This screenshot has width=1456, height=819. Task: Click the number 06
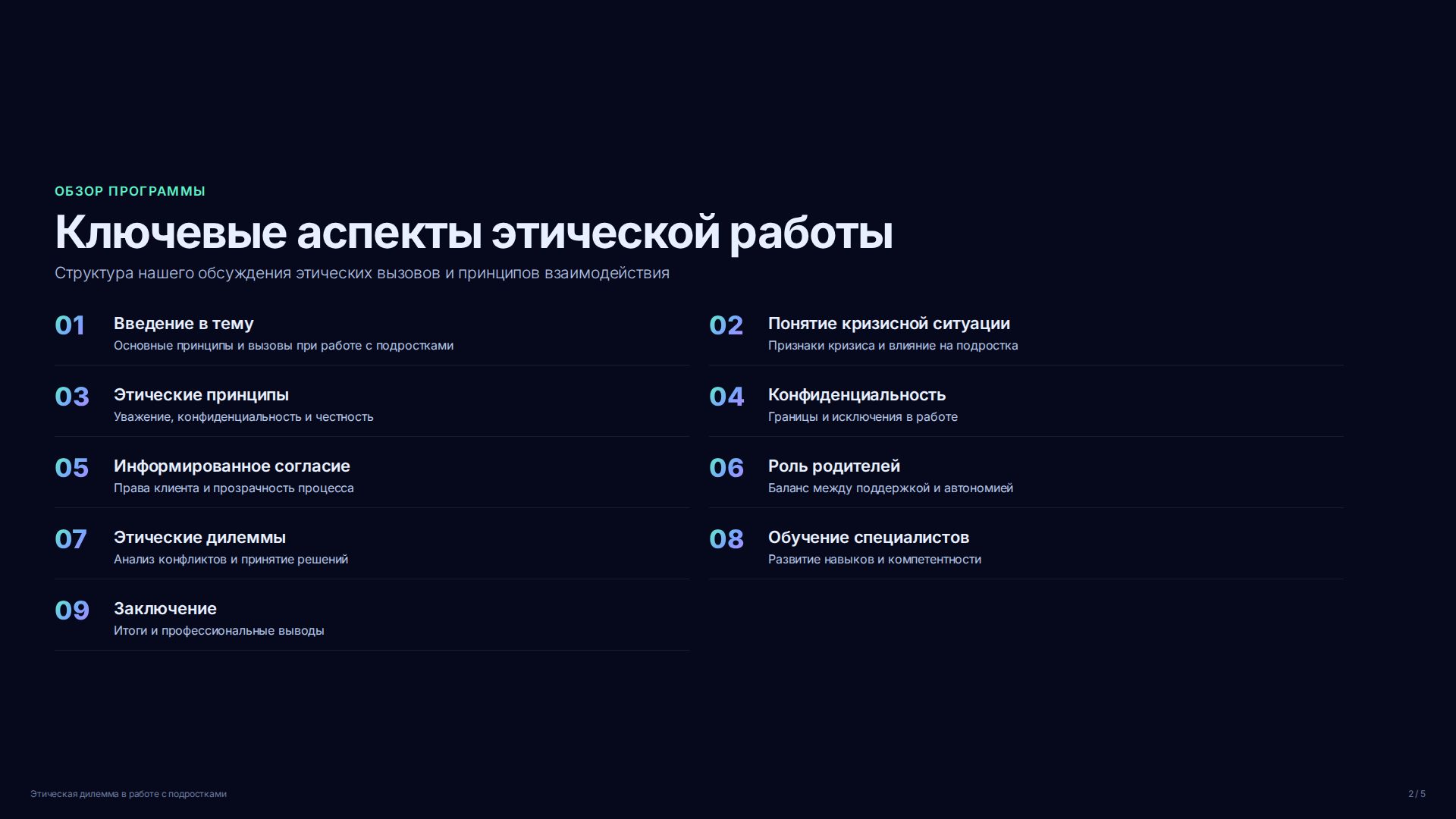click(726, 468)
